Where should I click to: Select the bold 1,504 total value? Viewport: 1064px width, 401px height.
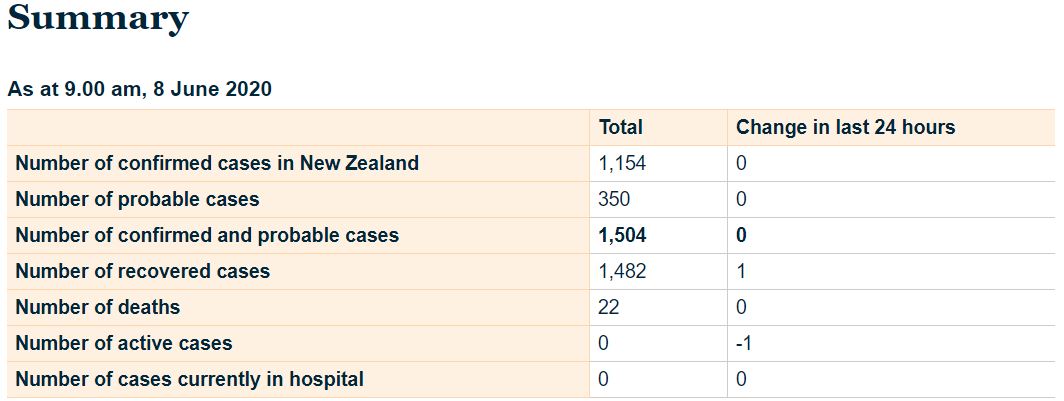click(x=622, y=235)
